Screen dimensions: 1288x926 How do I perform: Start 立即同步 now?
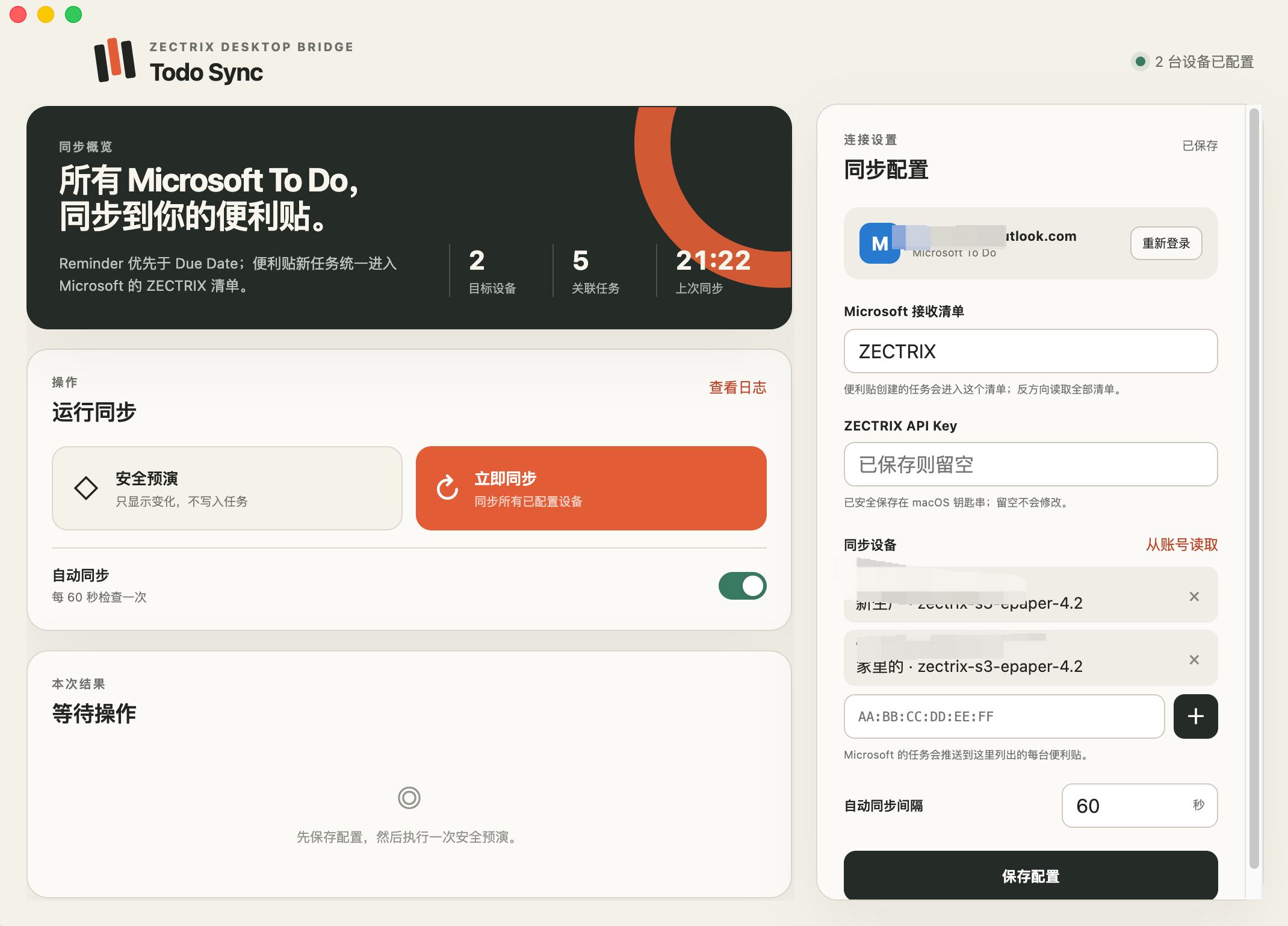pyautogui.click(x=591, y=488)
